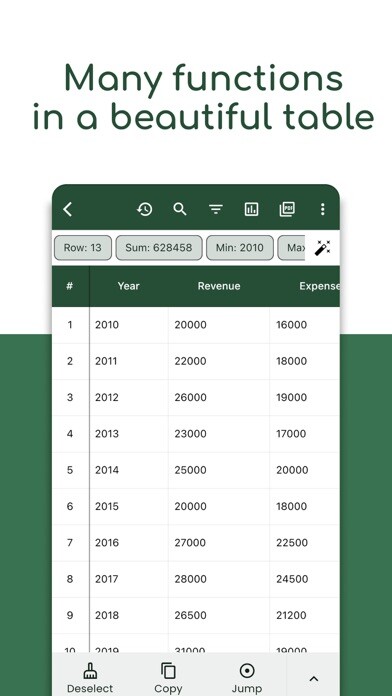Tap the magic wand icon

(x=322, y=248)
